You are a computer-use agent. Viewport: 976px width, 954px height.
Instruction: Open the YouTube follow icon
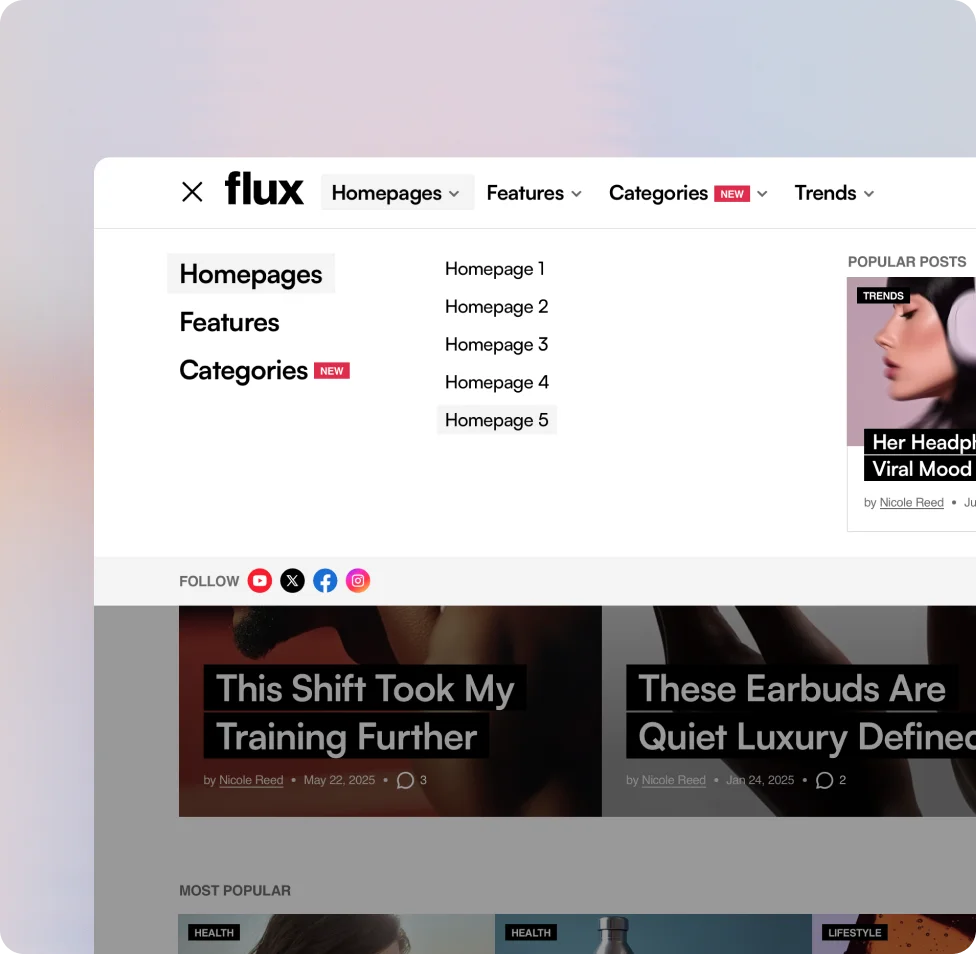tap(260, 581)
